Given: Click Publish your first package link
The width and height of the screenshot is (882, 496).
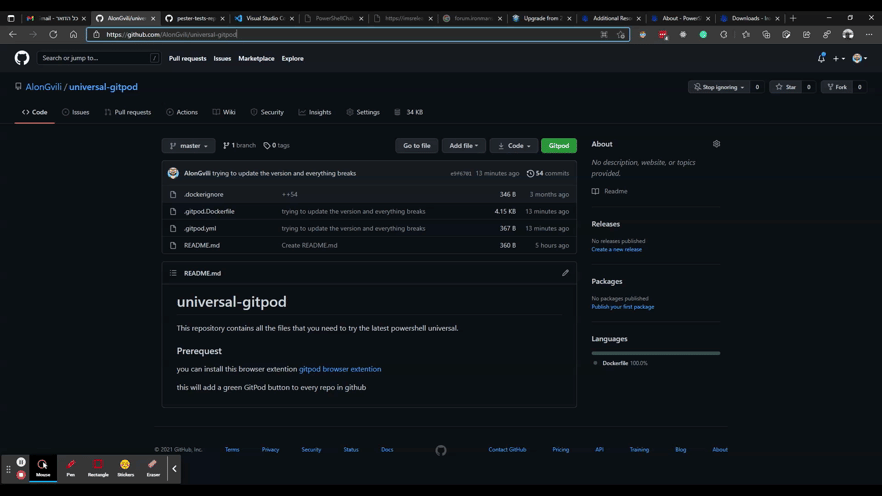Looking at the screenshot, I should (x=623, y=306).
